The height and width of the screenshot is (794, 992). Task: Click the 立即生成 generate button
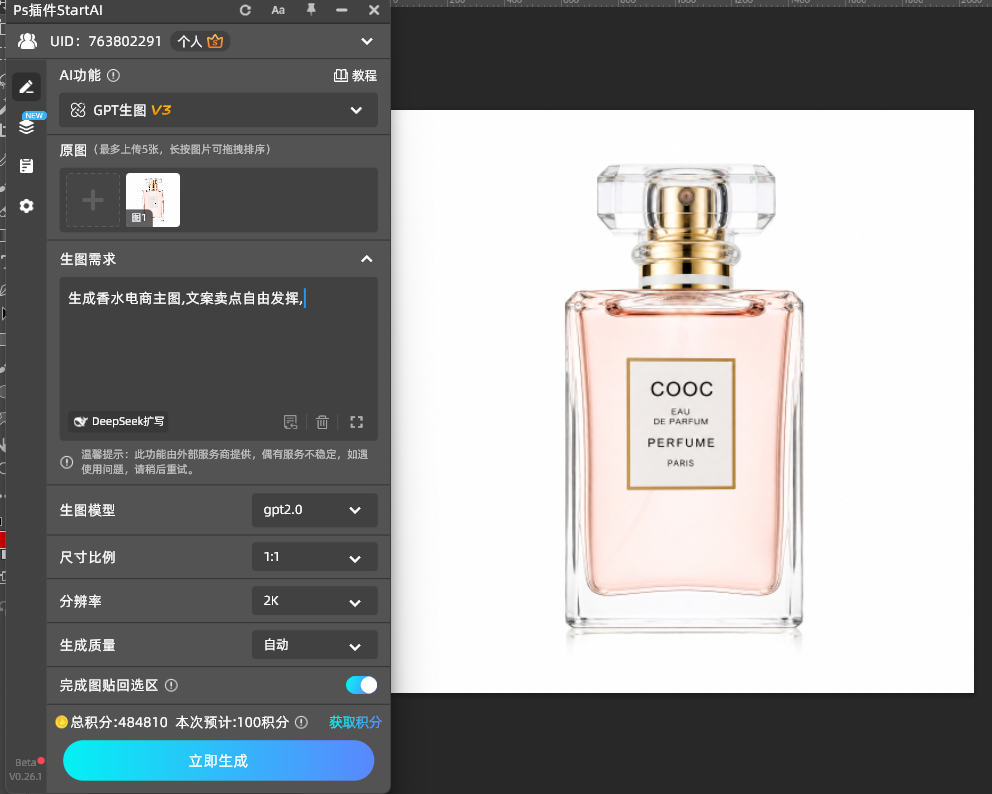click(218, 760)
